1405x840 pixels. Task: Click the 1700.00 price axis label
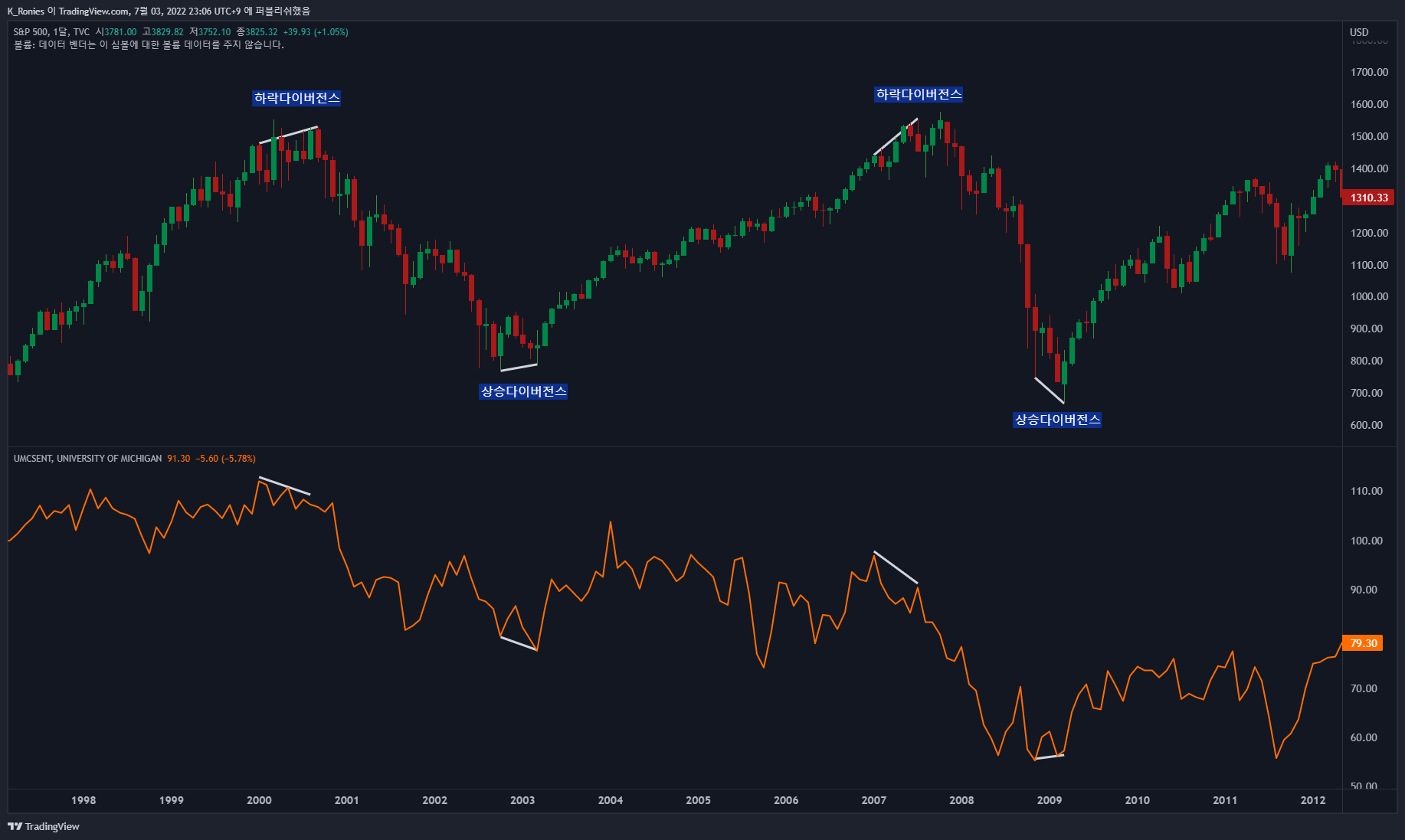click(1369, 72)
